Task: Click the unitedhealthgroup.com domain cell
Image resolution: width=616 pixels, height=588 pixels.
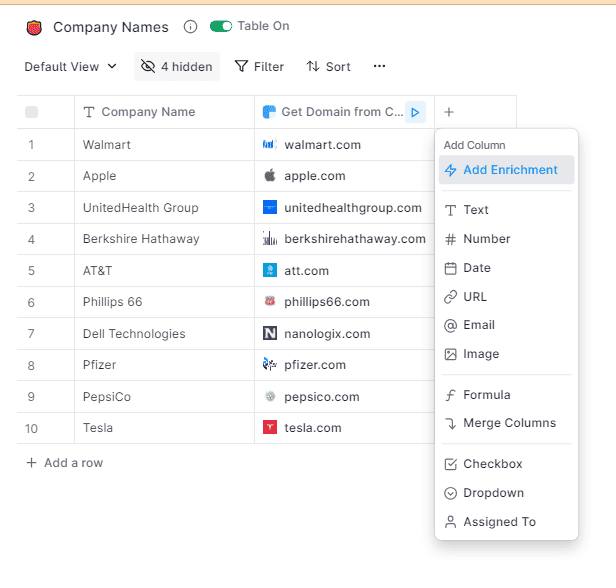Action: [x=344, y=208]
